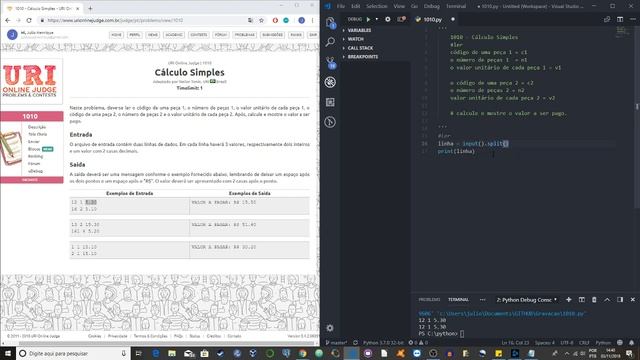Open more panel tabs ellipsis
The image size is (640, 360).
click(x=482, y=300)
